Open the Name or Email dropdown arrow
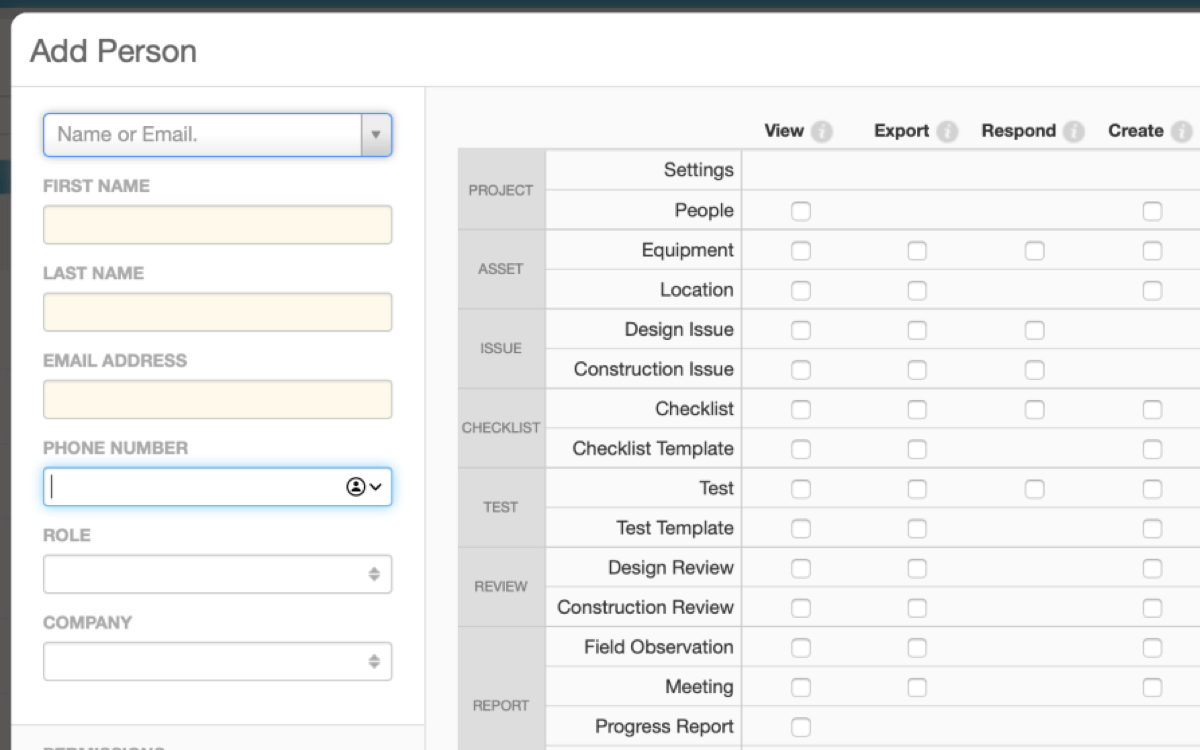Image resolution: width=1200 pixels, height=750 pixels. [376, 134]
